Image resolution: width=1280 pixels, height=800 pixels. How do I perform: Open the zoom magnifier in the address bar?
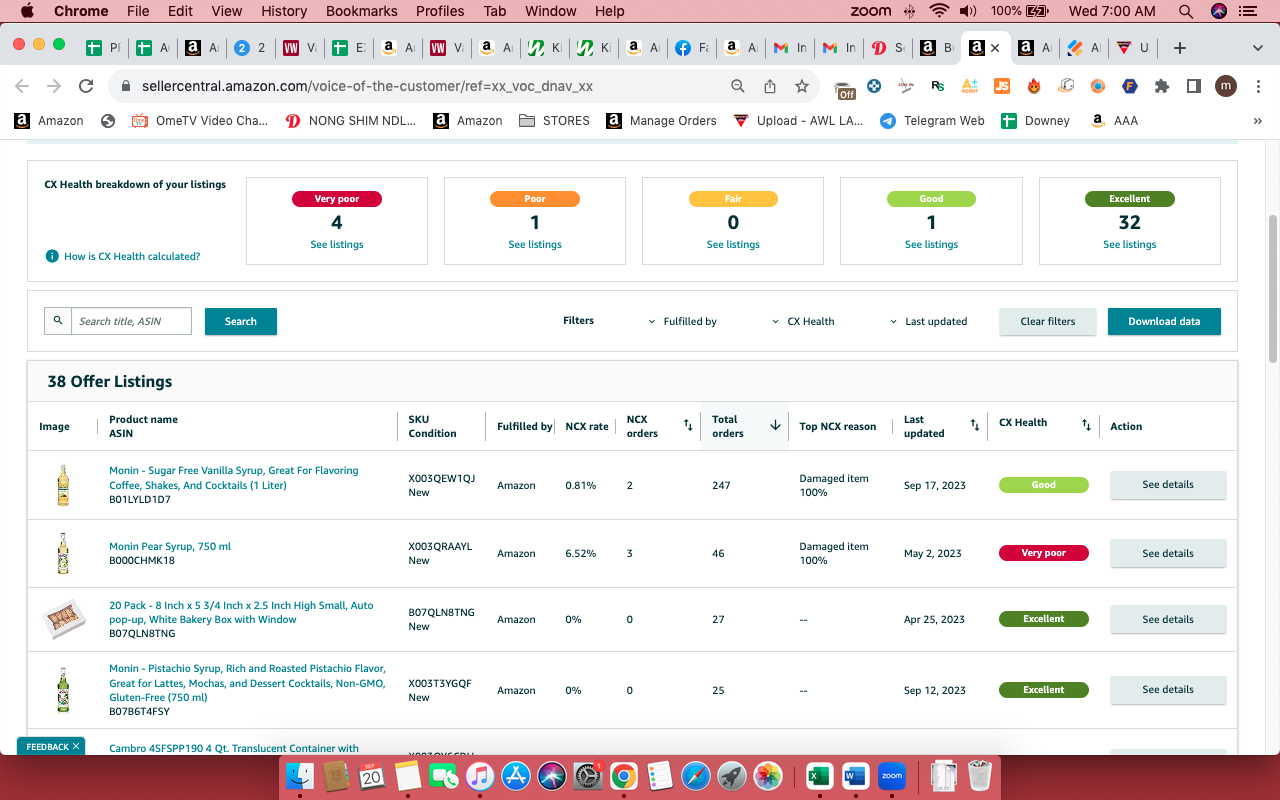738,86
